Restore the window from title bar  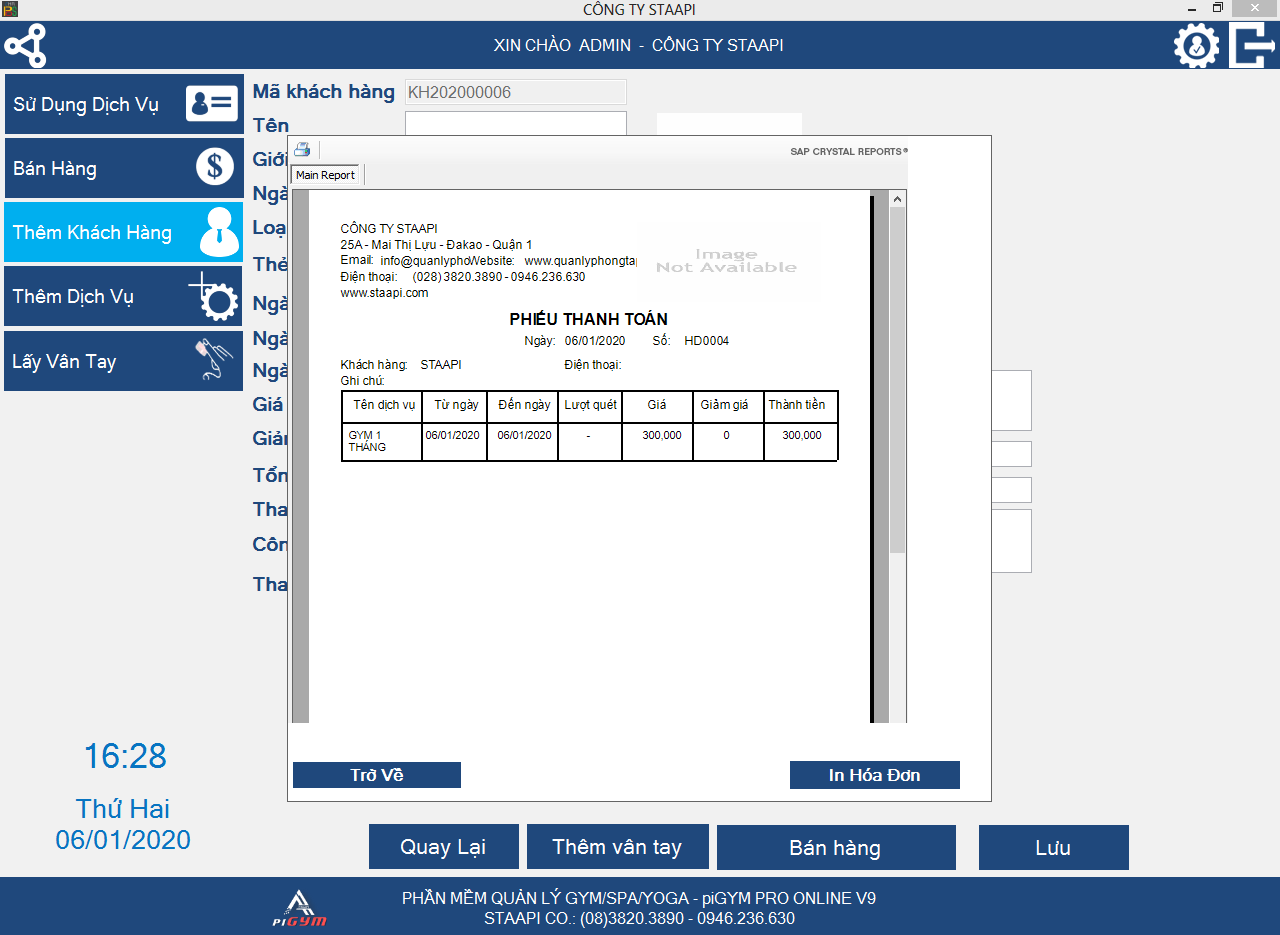(x=1217, y=8)
